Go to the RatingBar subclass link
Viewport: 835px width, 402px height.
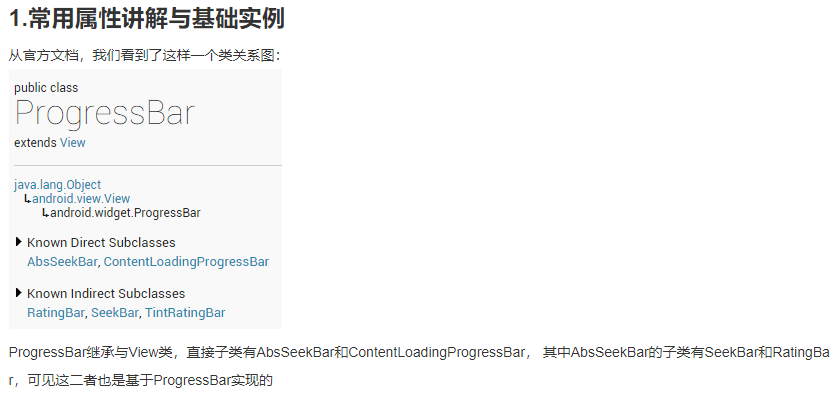point(56,313)
